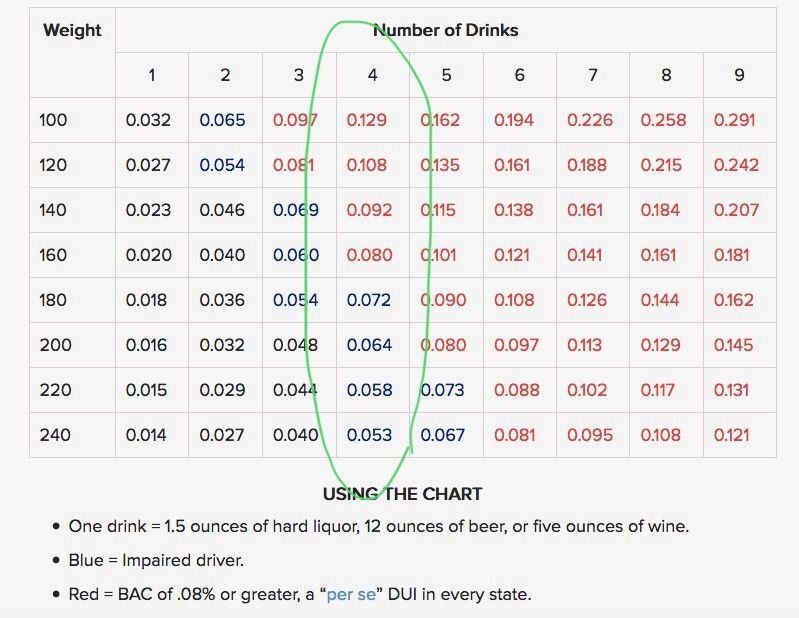This screenshot has height=618, width=799.
Task: Click the 0.121 cell in row 240
Action: click(x=731, y=435)
